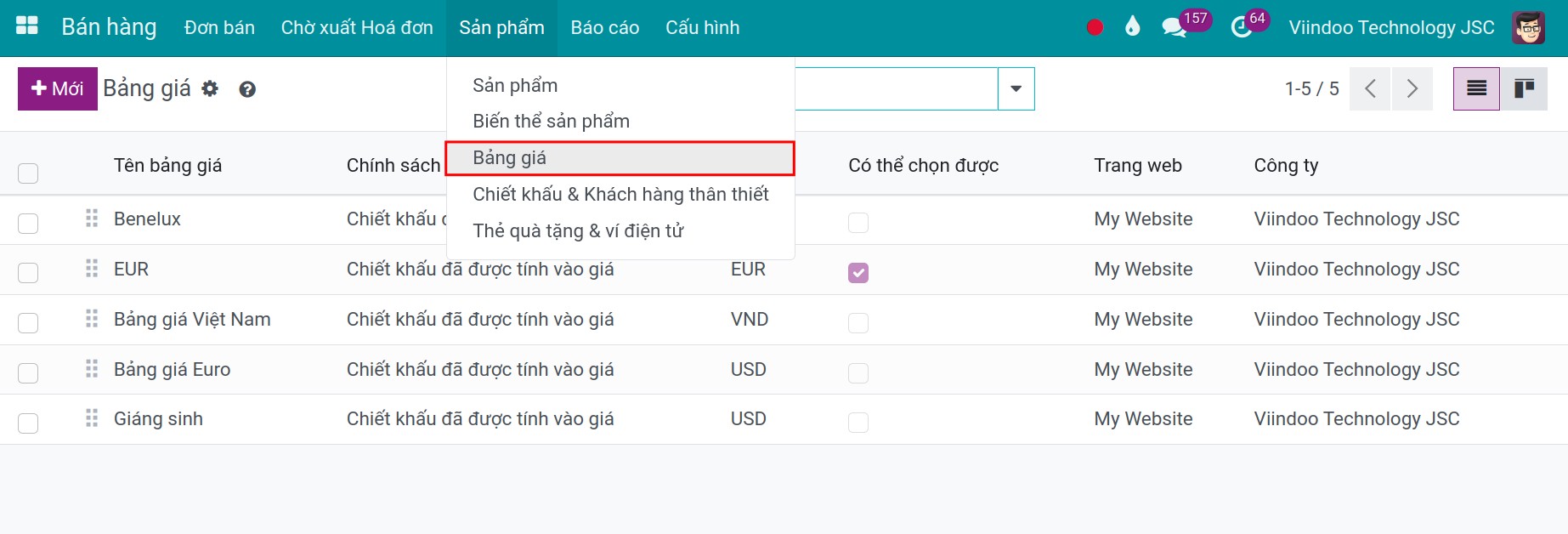Choose Sản phẩm in the dropdown list
The height and width of the screenshot is (534, 1568).
[x=620, y=85]
